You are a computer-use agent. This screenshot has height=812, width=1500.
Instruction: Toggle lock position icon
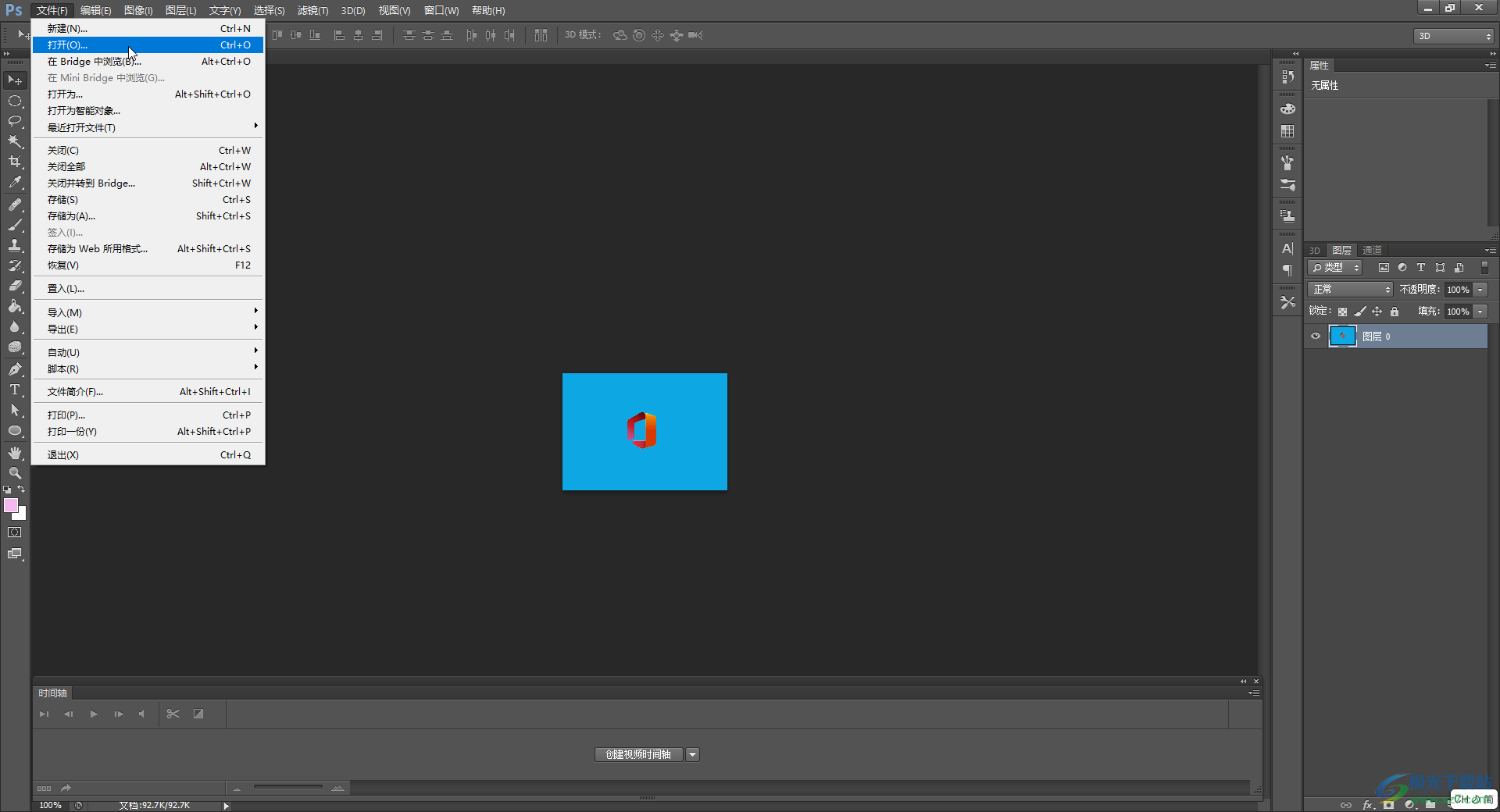1377,312
